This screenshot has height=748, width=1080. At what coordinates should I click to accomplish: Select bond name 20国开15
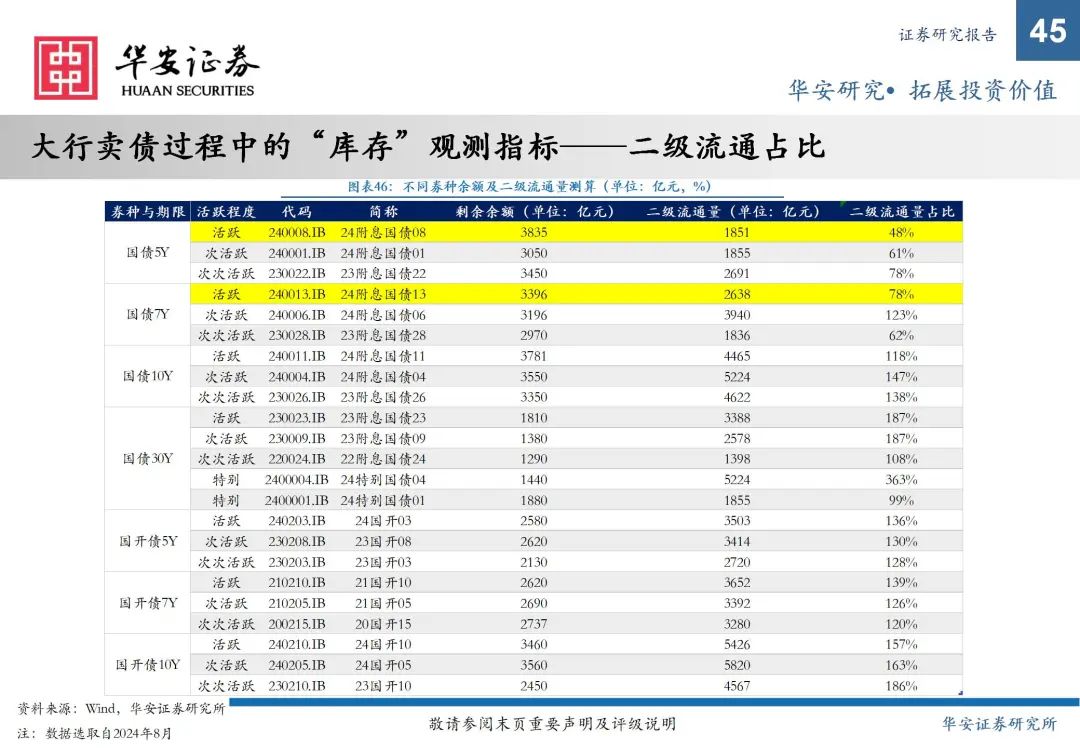(x=383, y=624)
